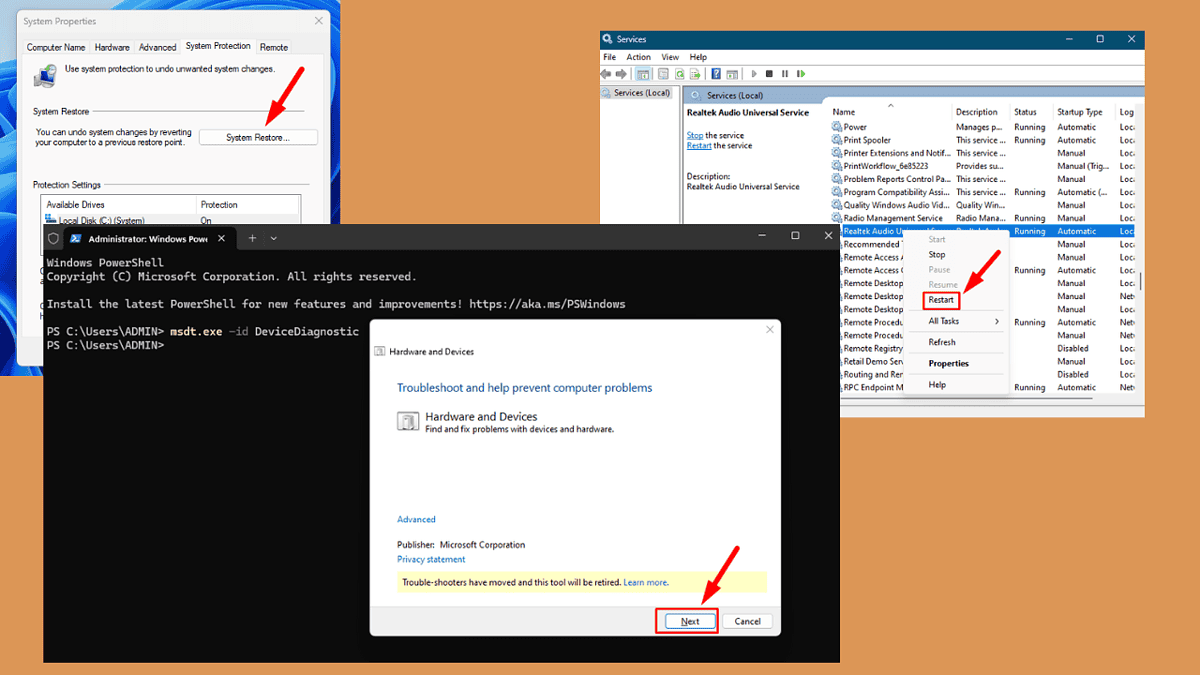The image size is (1200, 675).
Task: Start the service using the Play toolbar icon
Action: 754,73
